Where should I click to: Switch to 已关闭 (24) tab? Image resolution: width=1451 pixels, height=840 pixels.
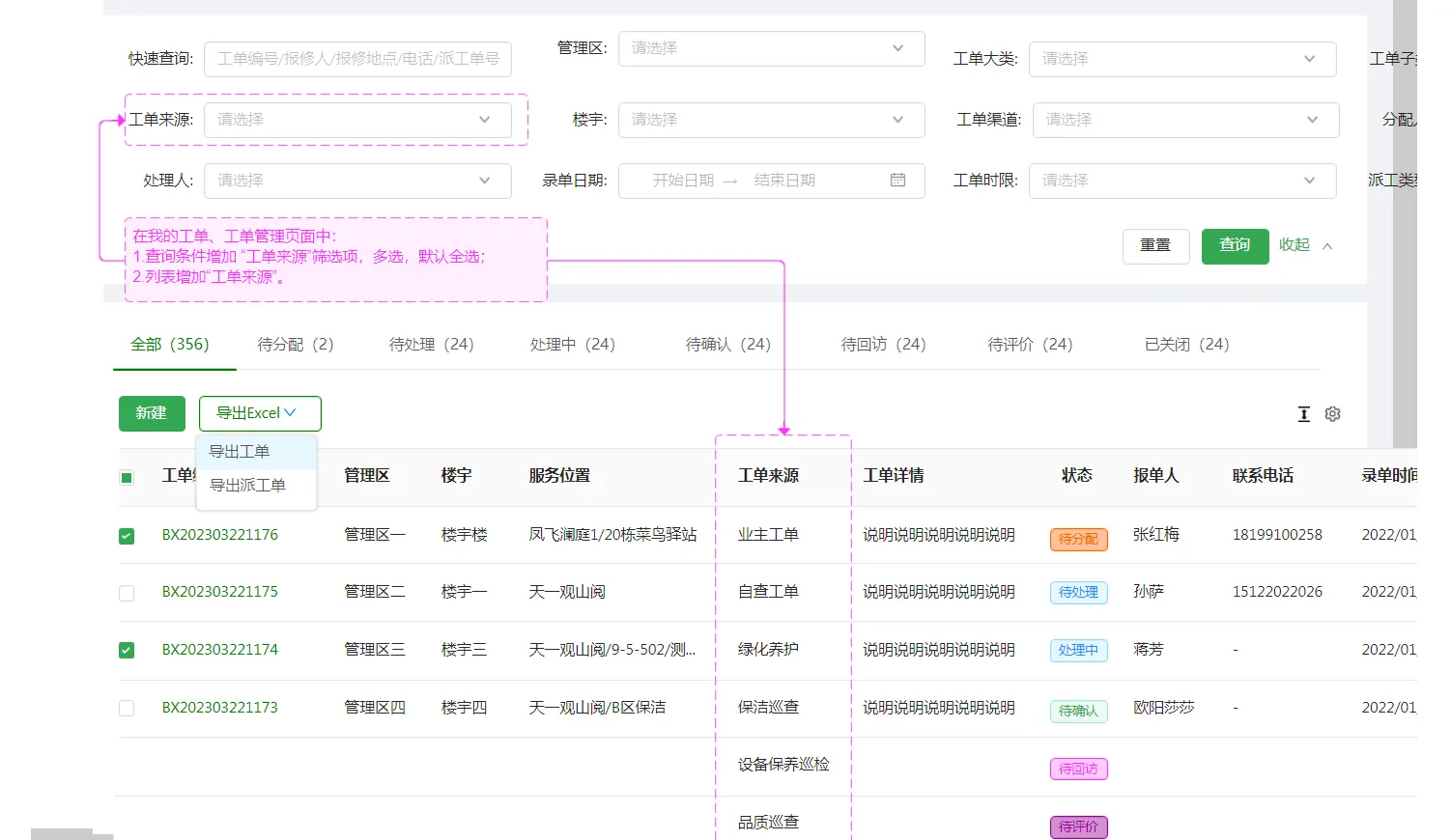[x=1186, y=345]
